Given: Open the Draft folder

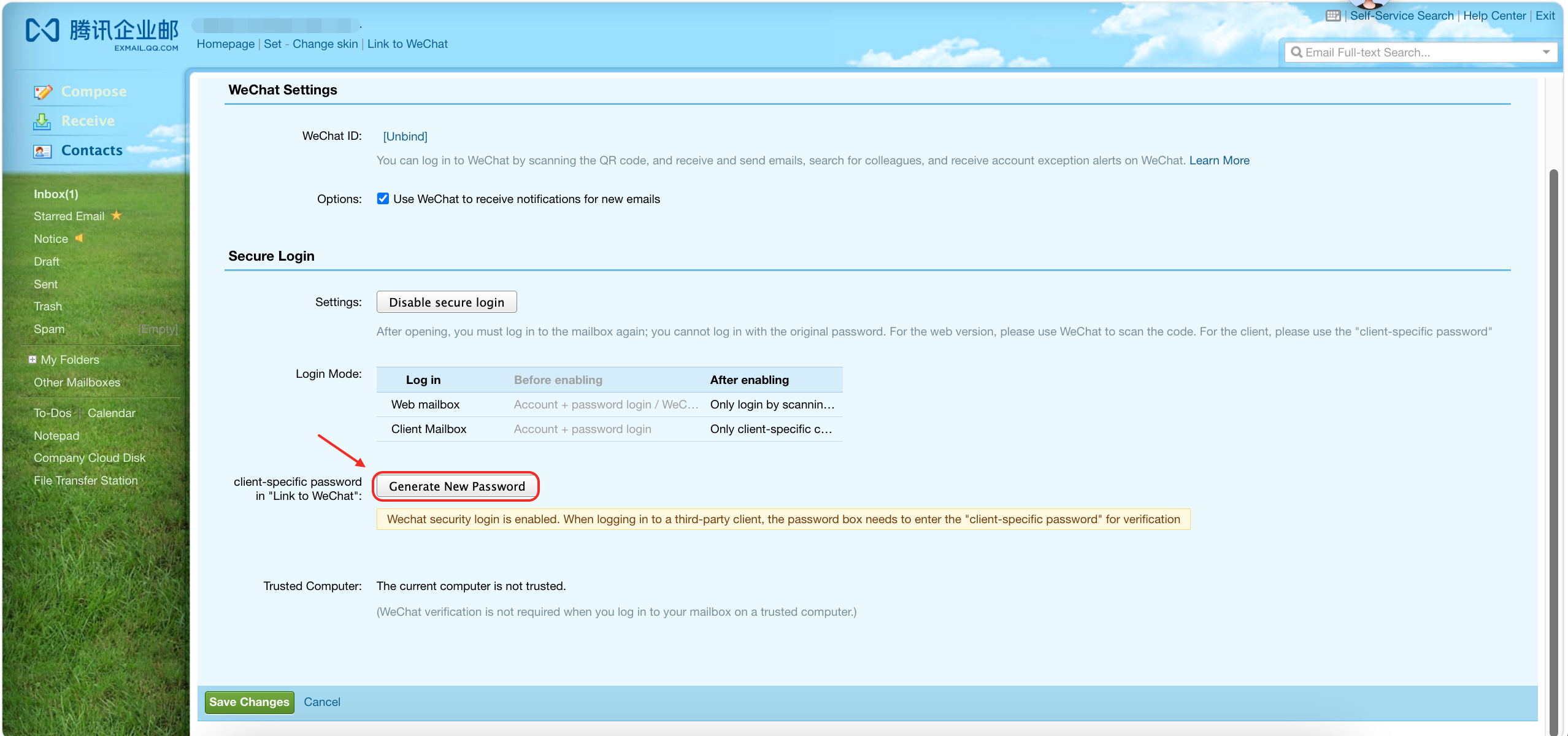Looking at the screenshot, I should click(47, 261).
